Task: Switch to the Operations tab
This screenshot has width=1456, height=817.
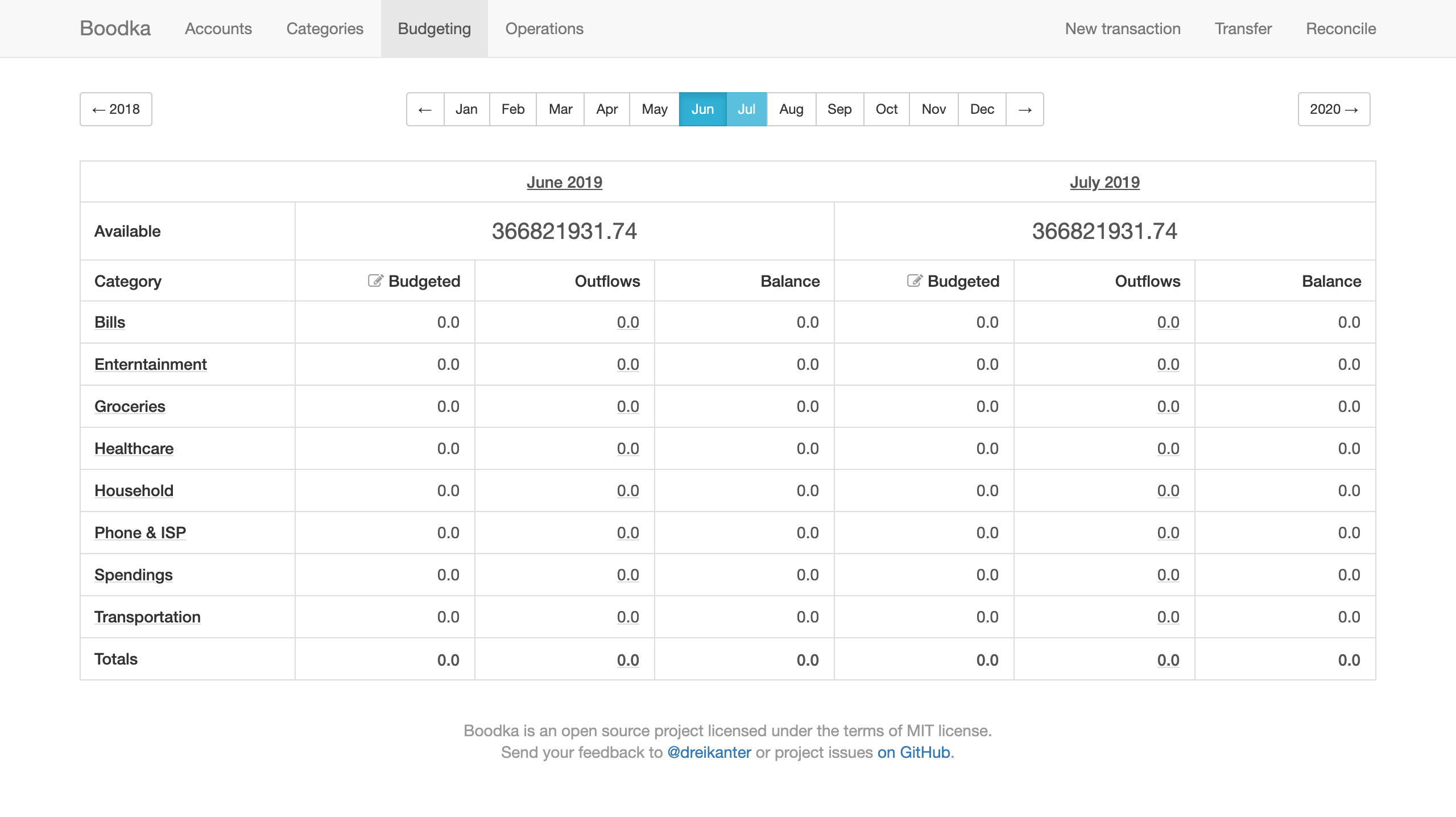Action: (544, 28)
